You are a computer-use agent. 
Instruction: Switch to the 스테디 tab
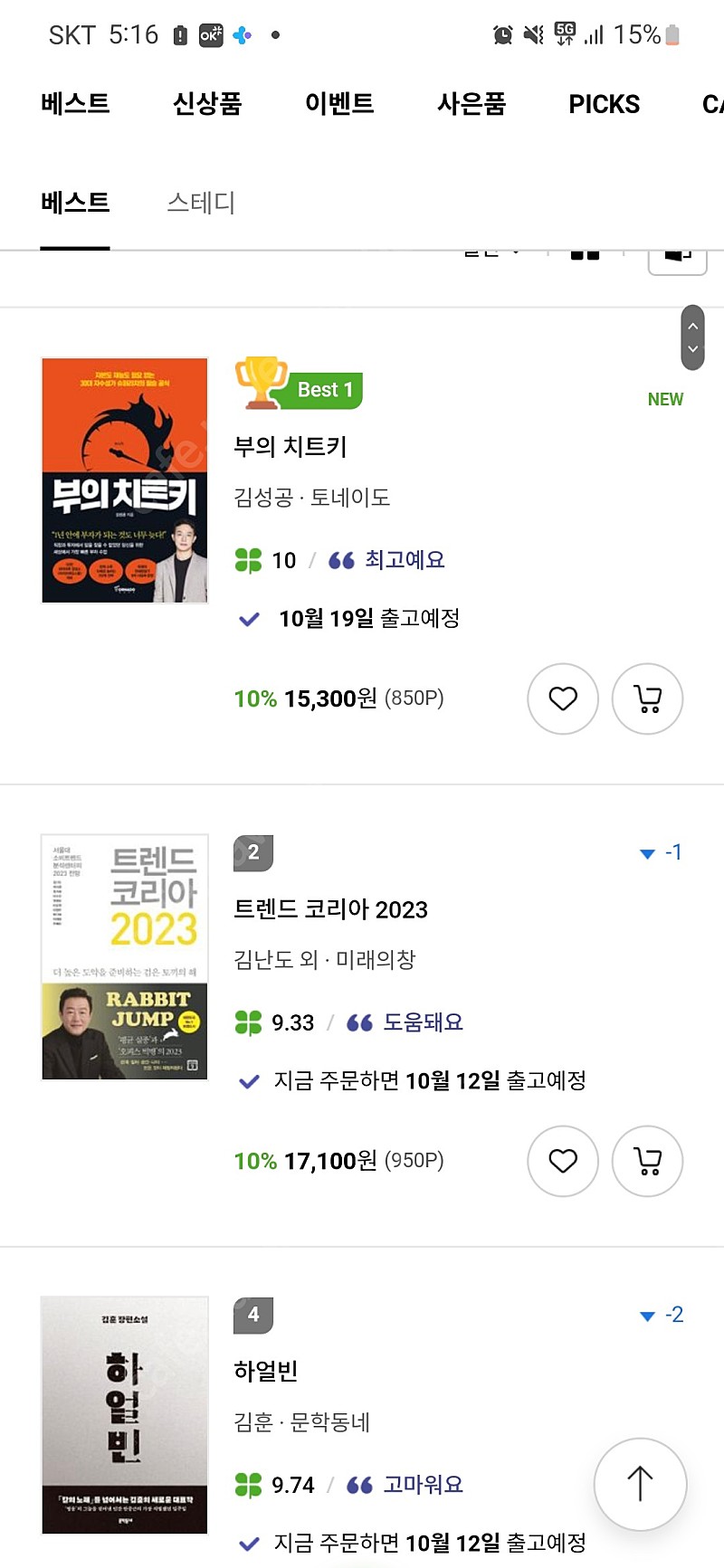pos(201,203)
